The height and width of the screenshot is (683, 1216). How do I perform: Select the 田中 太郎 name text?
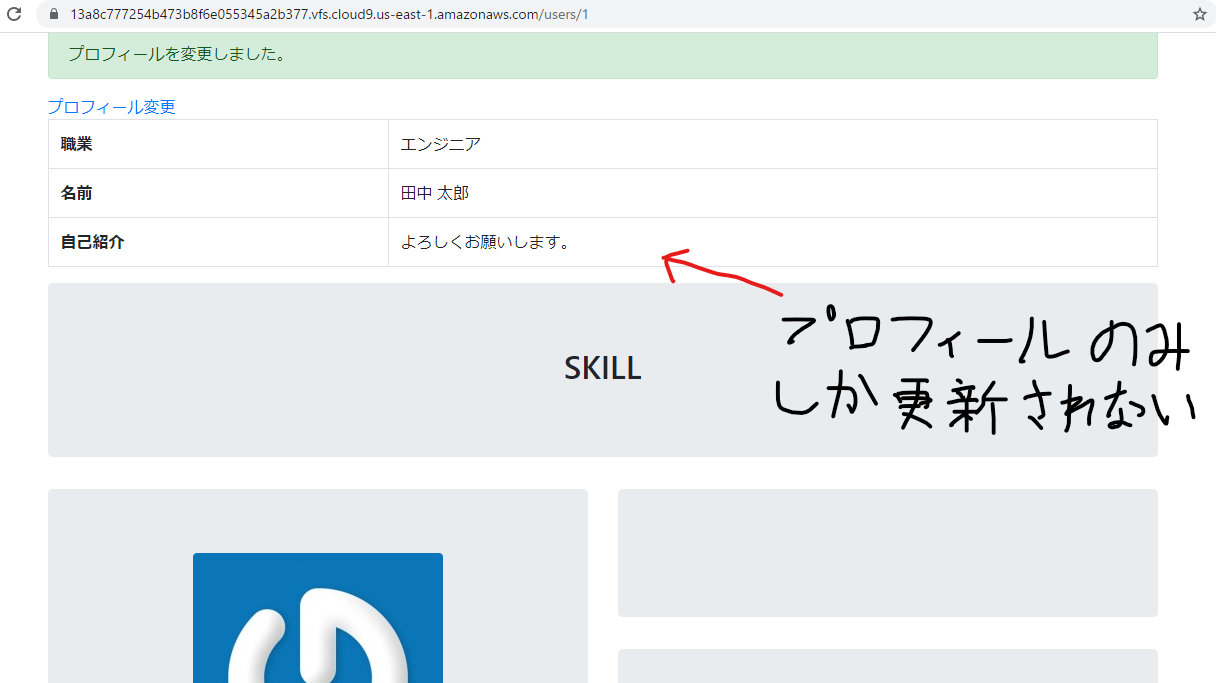point(433,192)
